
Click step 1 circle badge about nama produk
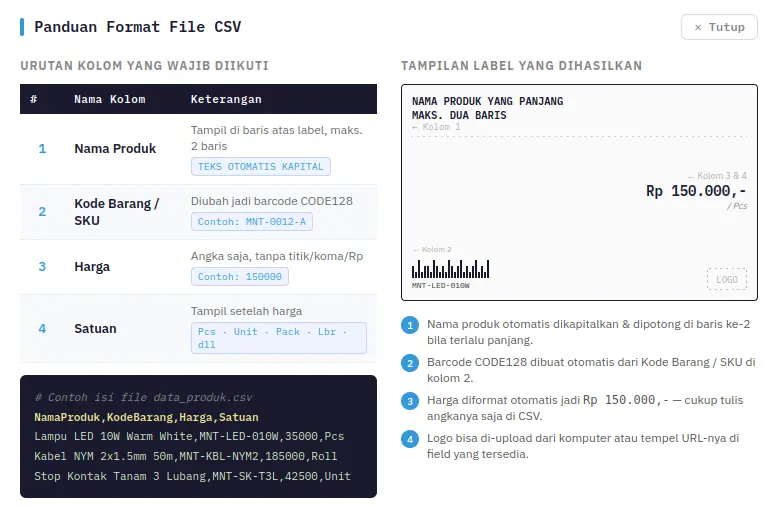410,325
